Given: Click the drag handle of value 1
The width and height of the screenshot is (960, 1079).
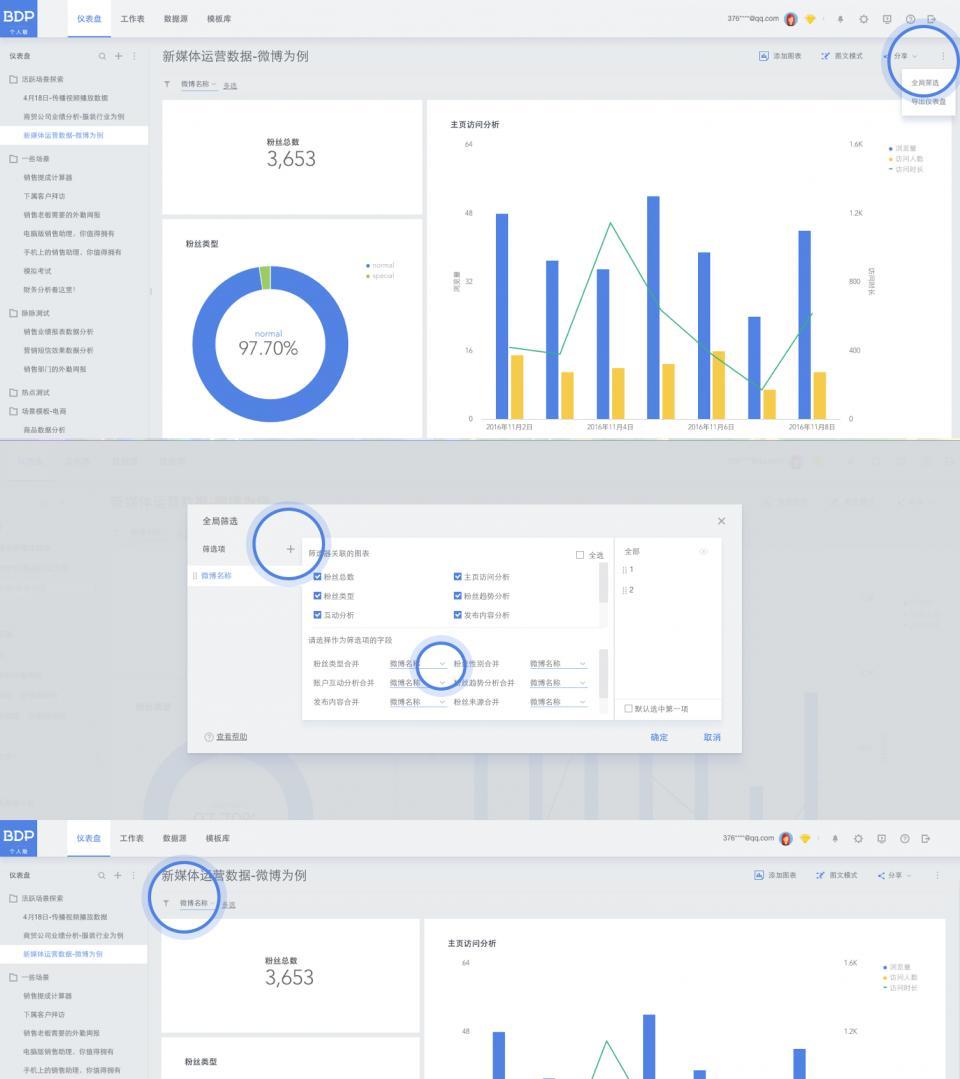Looking at the screenshot, I should [x=624, y=570].
